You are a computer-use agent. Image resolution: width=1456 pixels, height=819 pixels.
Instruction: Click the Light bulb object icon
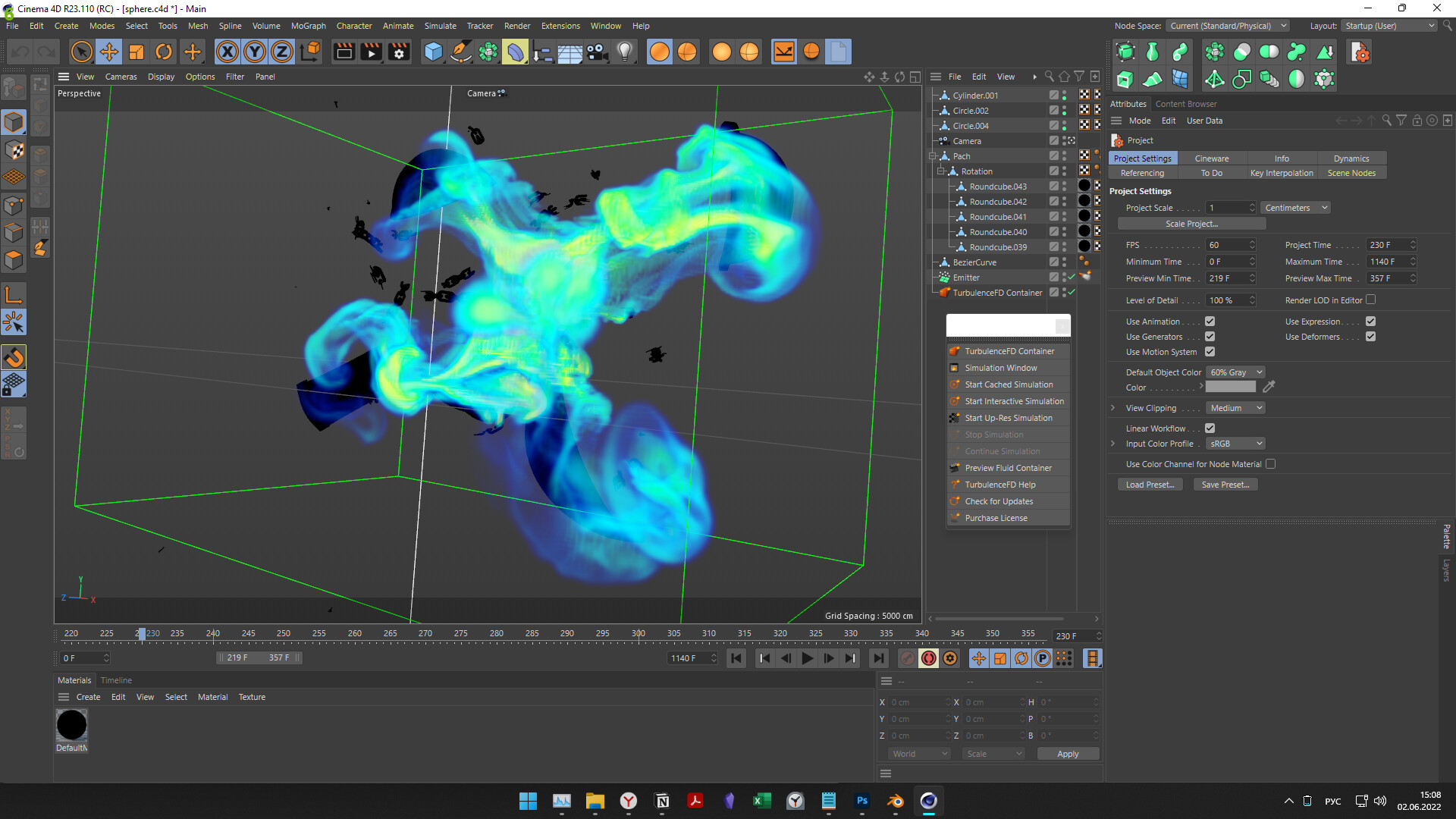point(624,52)
